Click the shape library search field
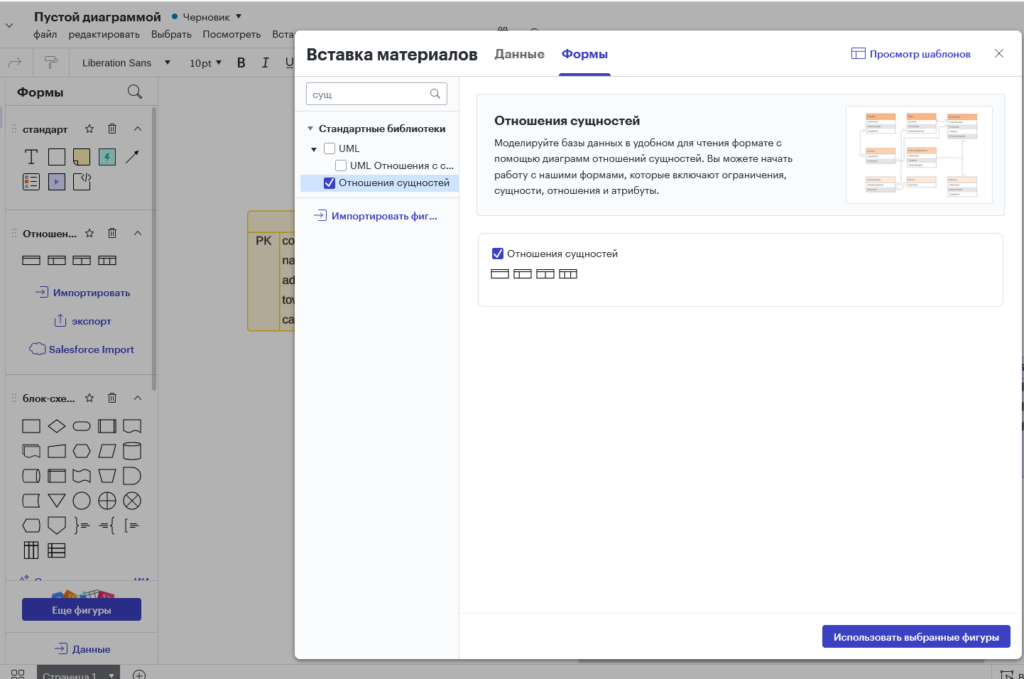Viewport: 1024px width, 679px height. click(x=368, y=94)
